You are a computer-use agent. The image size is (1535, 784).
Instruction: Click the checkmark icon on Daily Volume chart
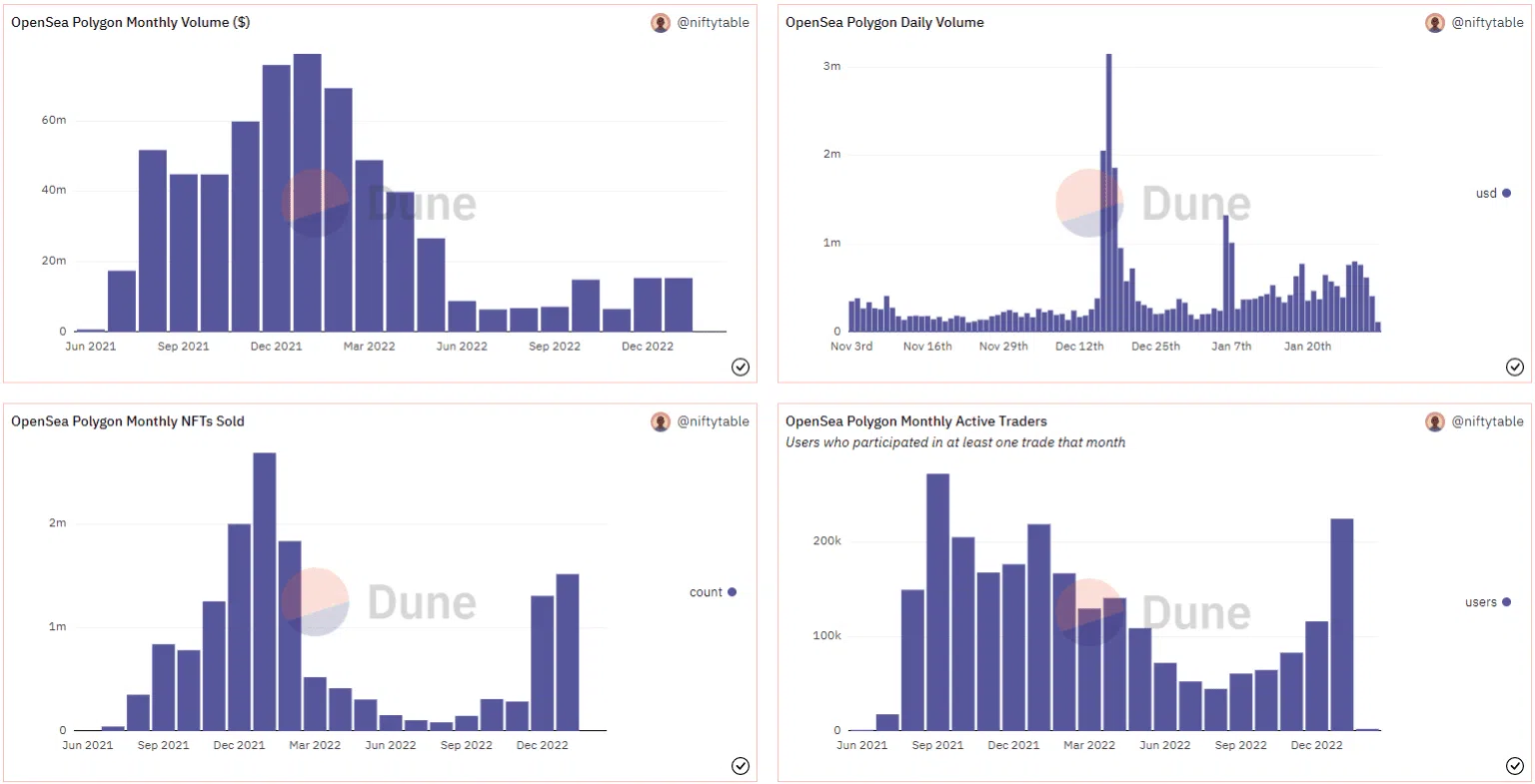[x=1515, y=367]
